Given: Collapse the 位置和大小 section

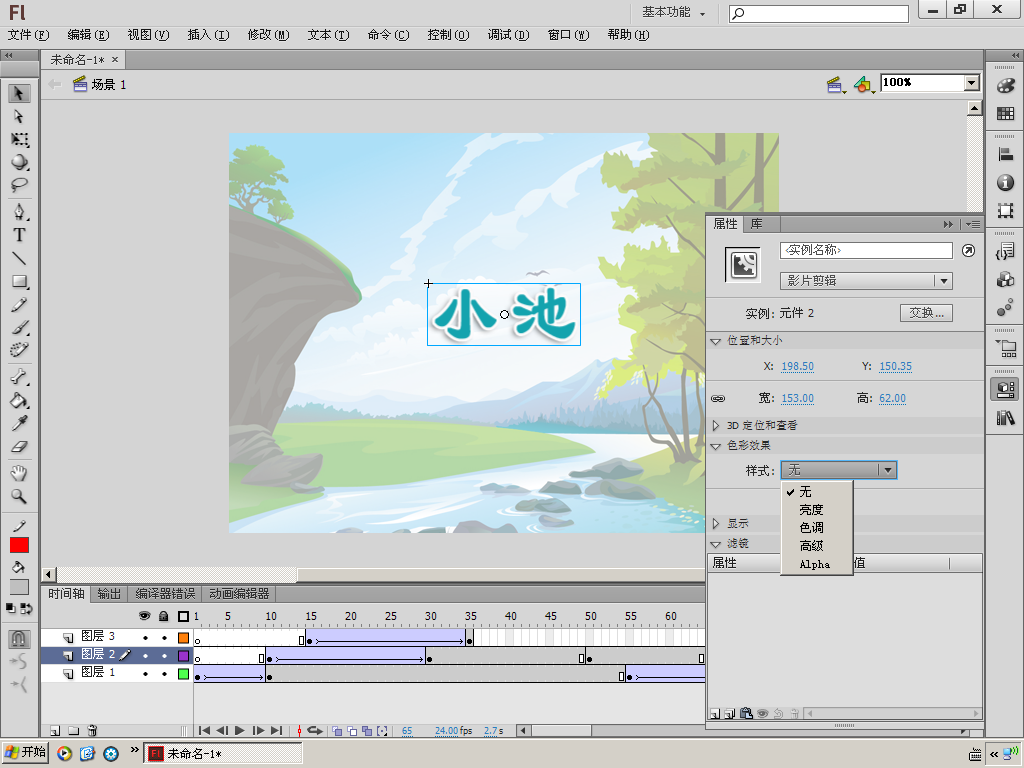Looking at the screenshot, I should (x=715, y=341).
